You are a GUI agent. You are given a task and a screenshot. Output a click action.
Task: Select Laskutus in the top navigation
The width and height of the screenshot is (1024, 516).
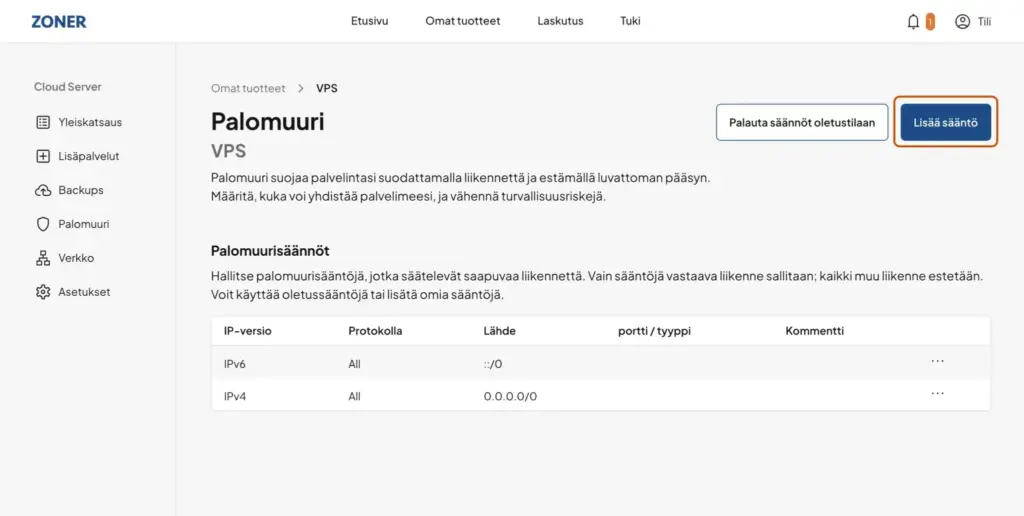tap(560, 21)
